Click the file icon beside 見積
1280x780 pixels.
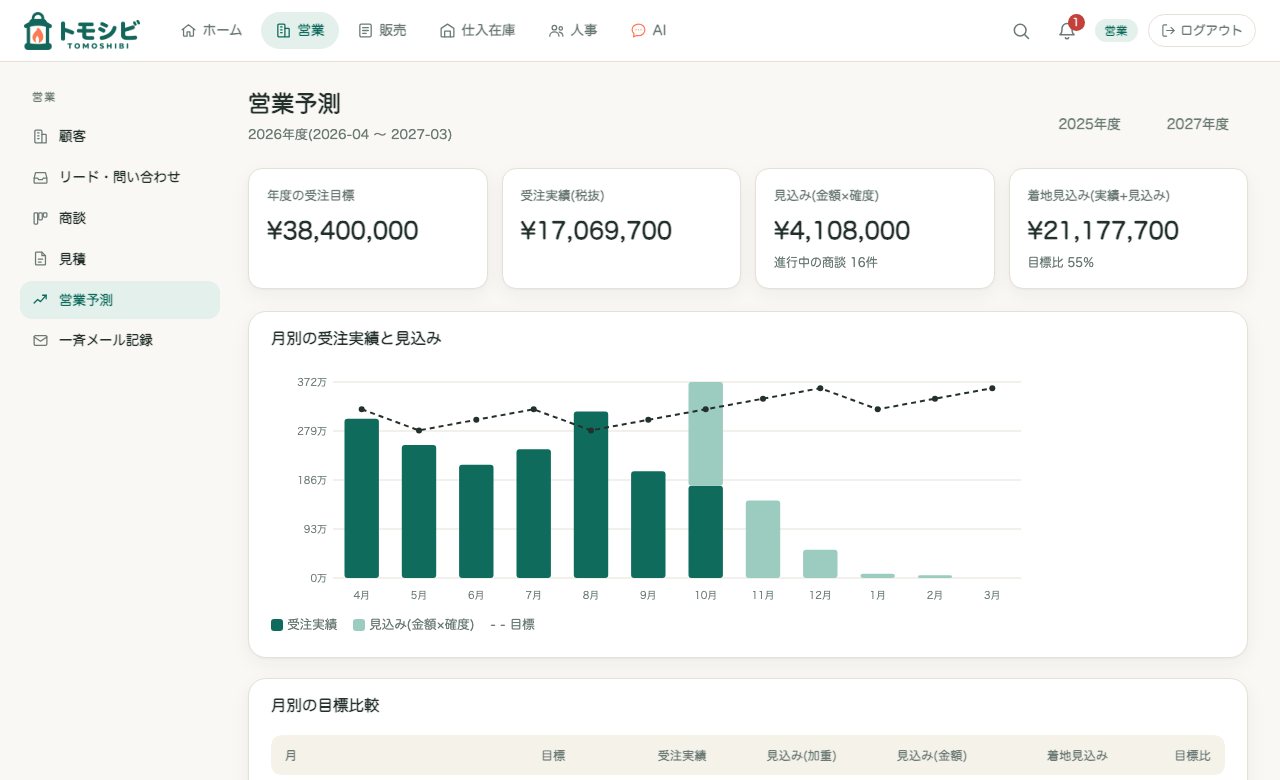coord(40,259)
